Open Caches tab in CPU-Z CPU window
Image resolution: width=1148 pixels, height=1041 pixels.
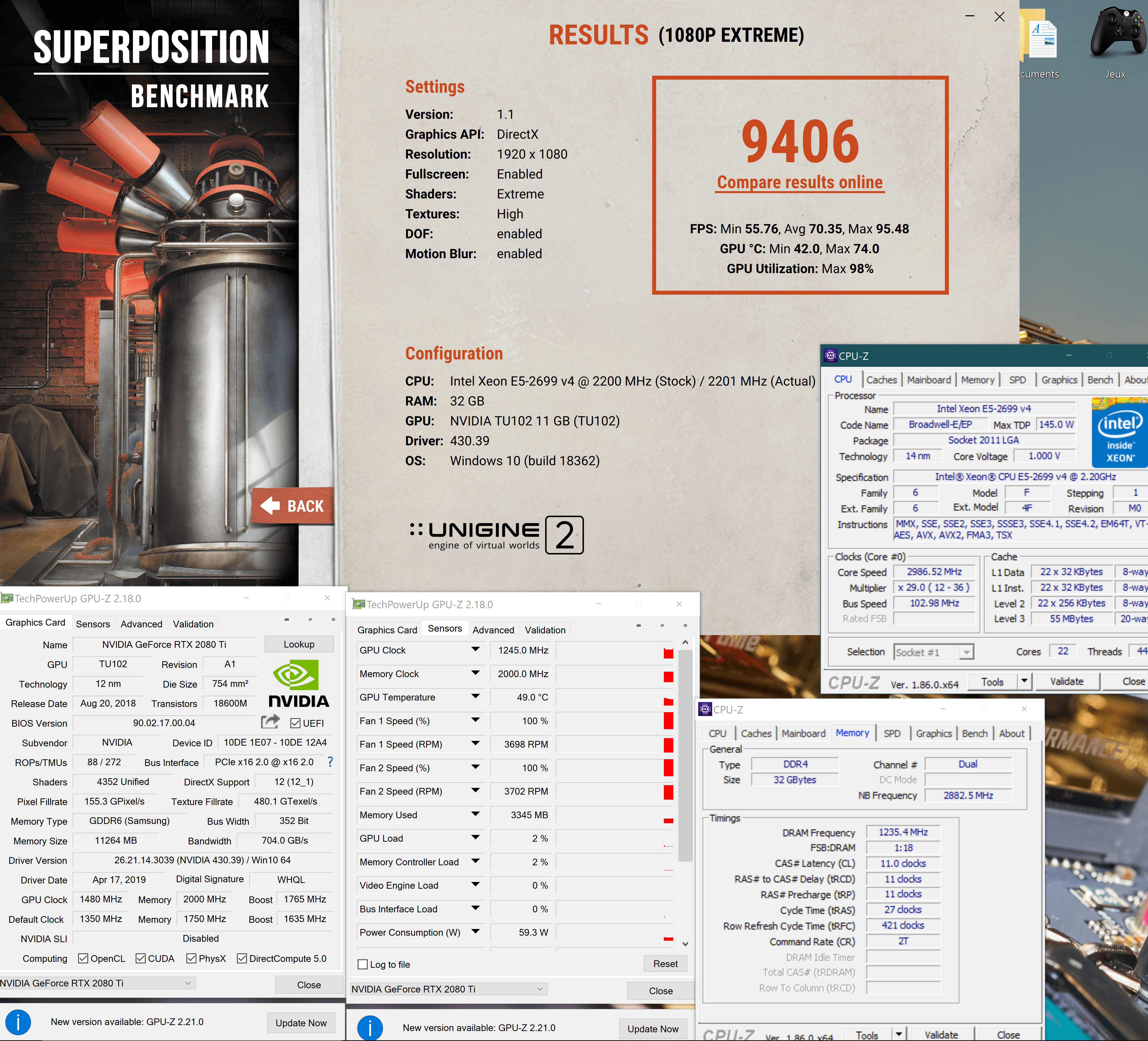pos(881,380)
